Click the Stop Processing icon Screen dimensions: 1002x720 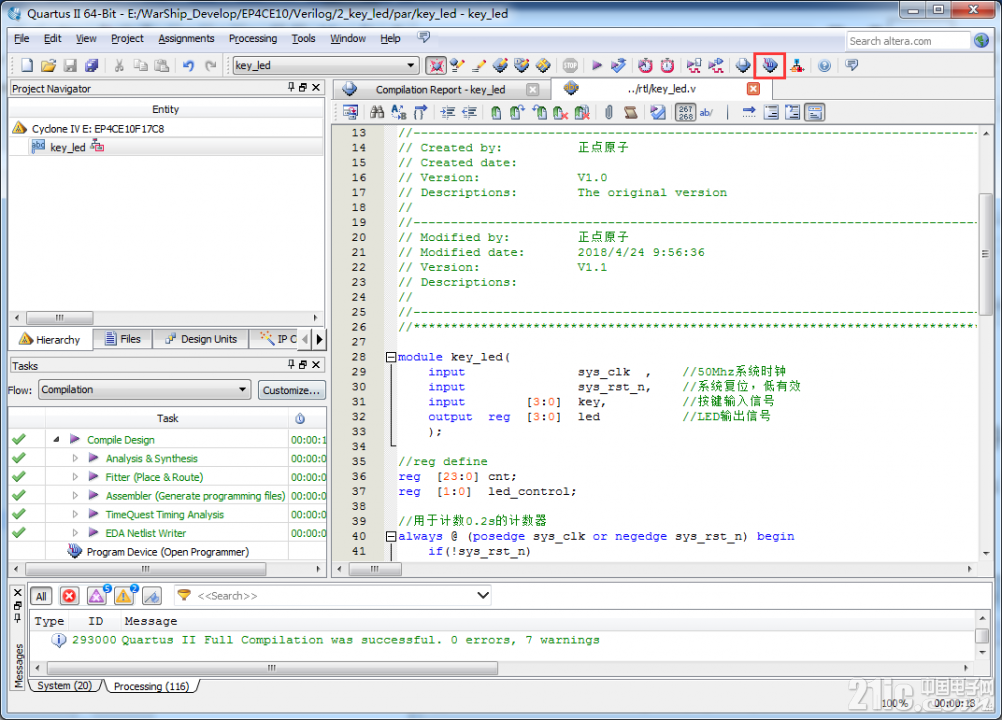click(x=570, y=65)
